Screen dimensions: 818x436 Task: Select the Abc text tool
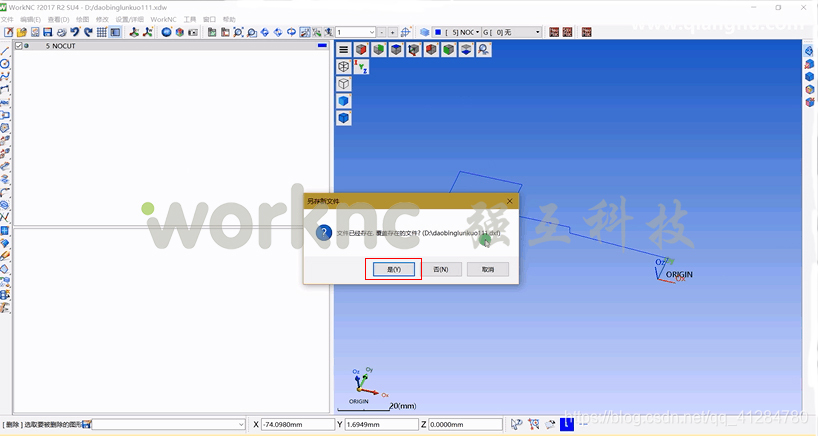point(5,102)
